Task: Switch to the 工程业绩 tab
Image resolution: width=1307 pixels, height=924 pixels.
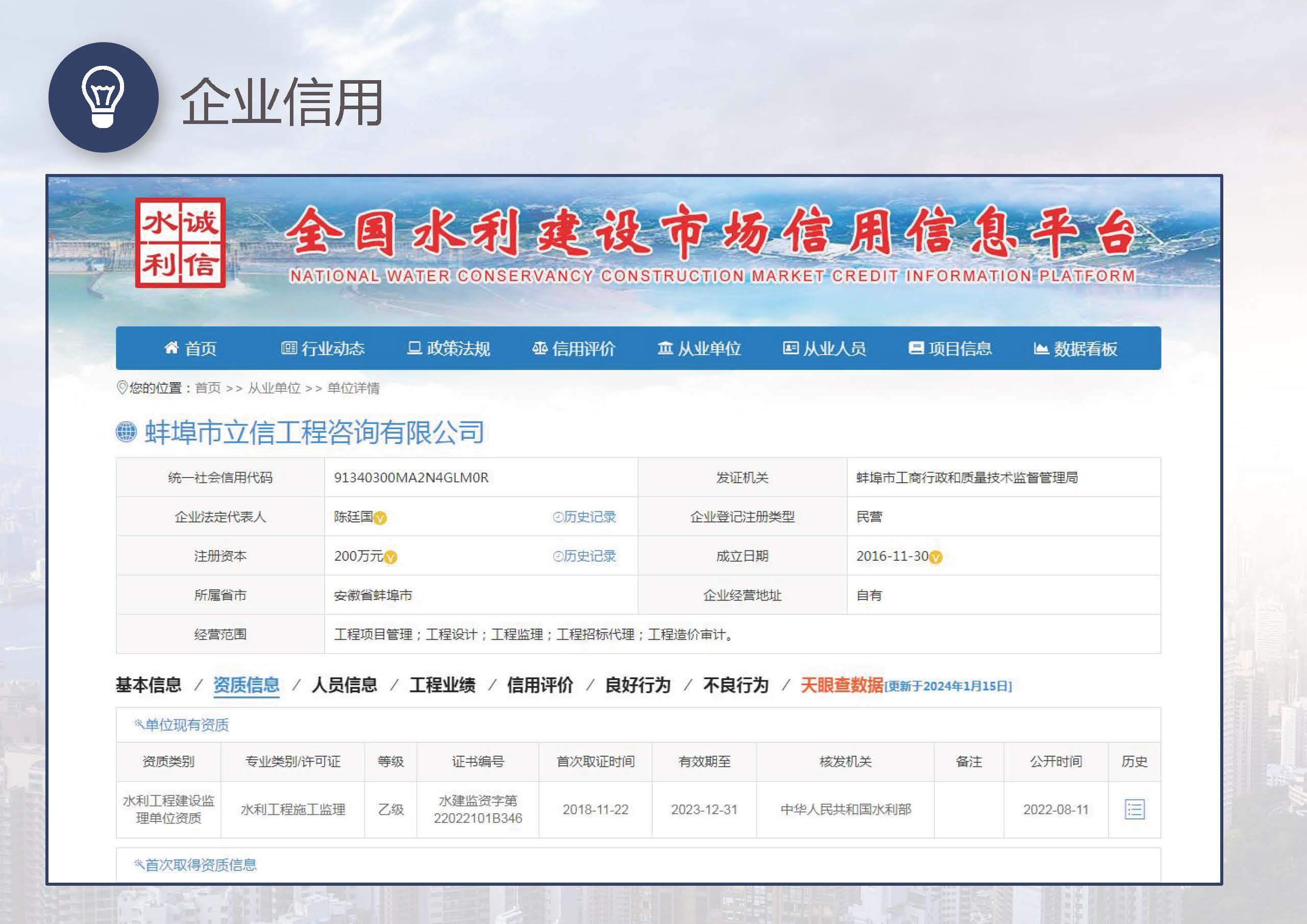Action: pos(442,685)
